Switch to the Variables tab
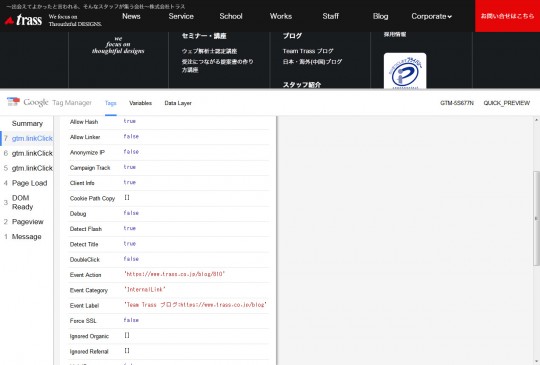The height and width of the screenshot is (365, 540). click(x=140, y=103)
